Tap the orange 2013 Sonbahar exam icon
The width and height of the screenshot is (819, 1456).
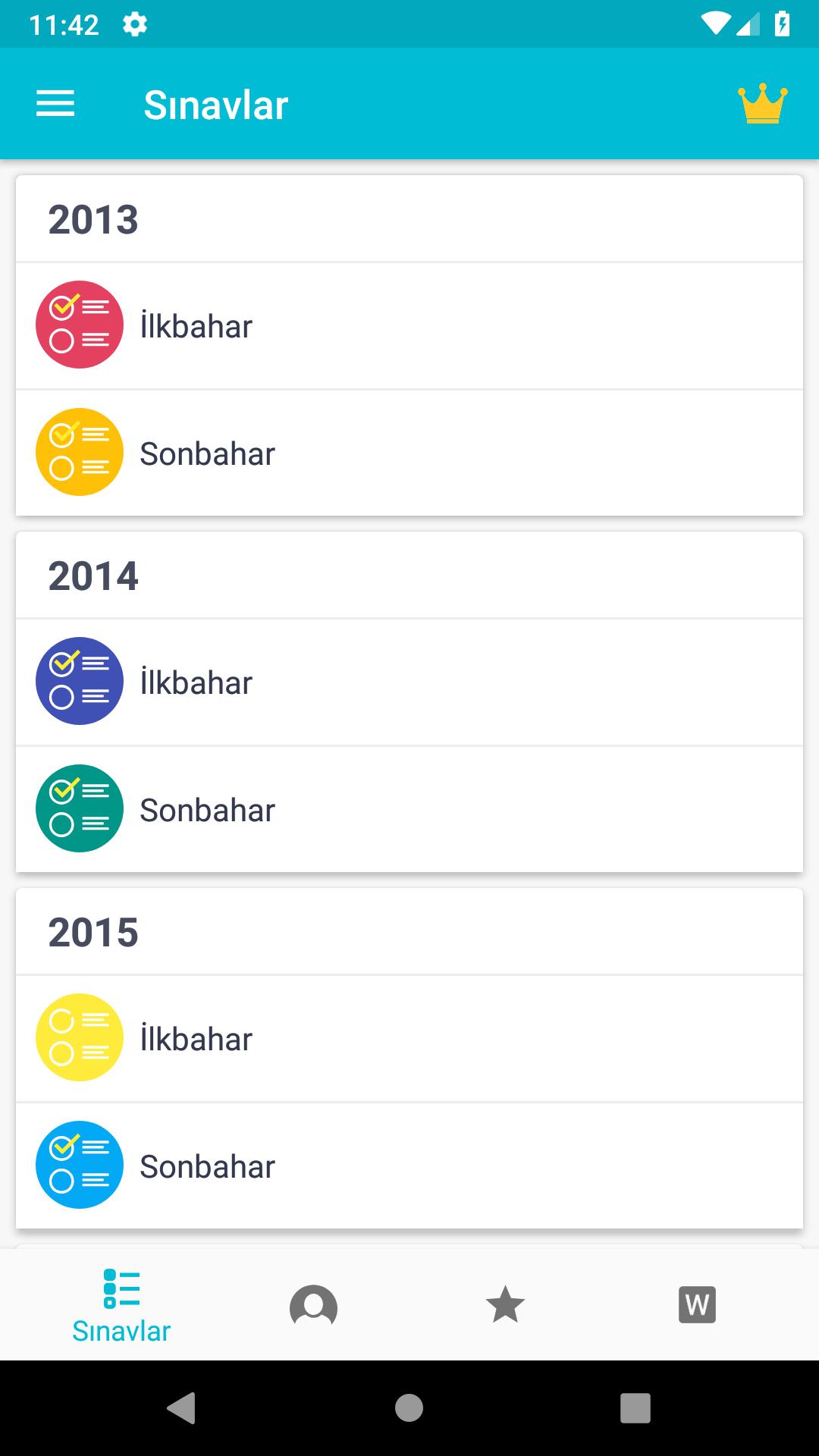[80, 452]
